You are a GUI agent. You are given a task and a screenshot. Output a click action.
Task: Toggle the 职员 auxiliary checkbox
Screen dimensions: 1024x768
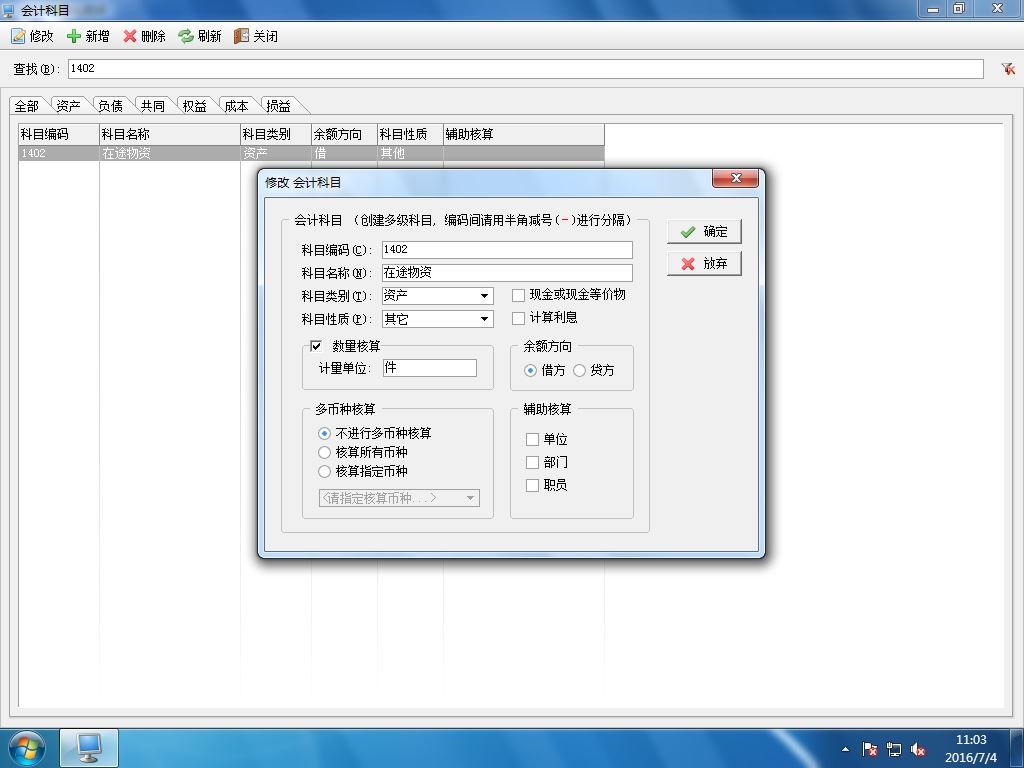pyautogui.click(x=532, y=485)
